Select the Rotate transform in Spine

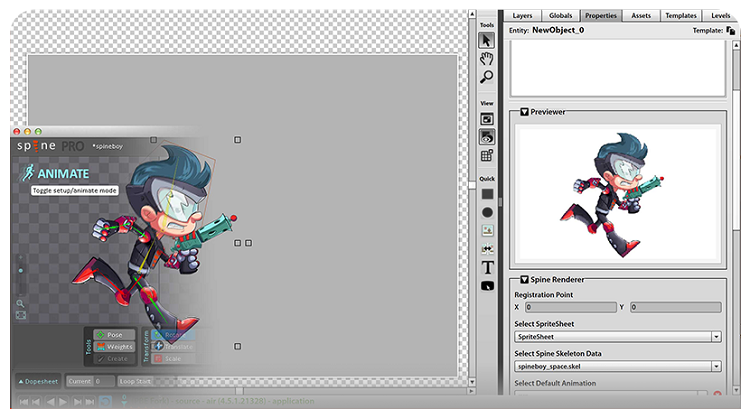tap(173, 335)
